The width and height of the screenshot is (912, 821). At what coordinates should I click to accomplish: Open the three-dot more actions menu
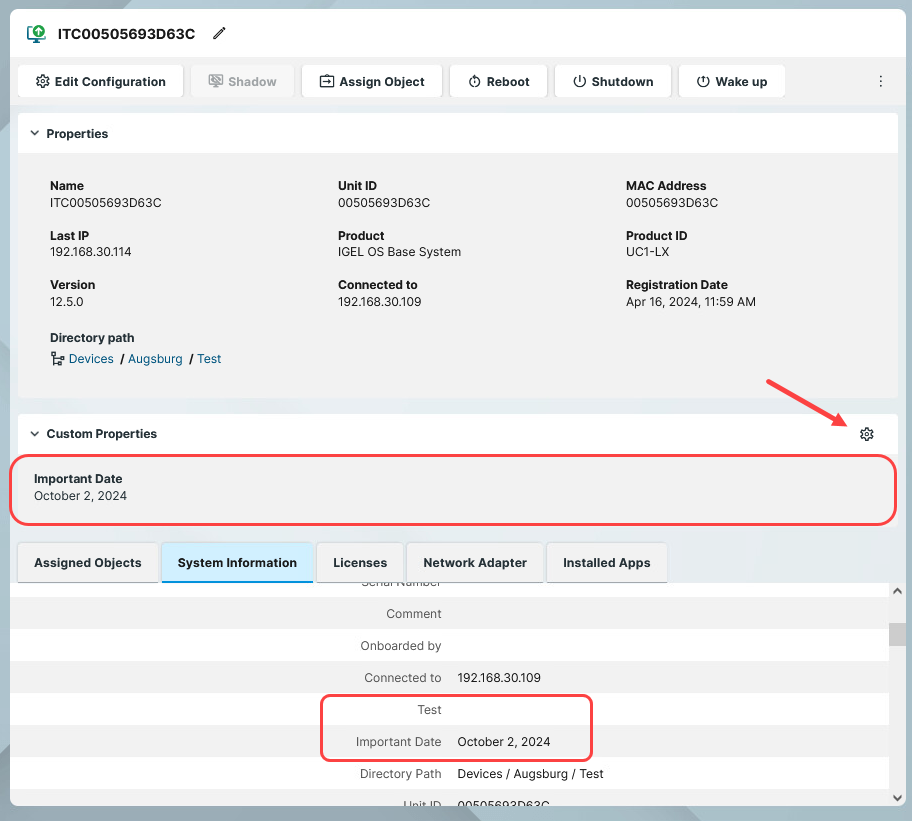880,82
